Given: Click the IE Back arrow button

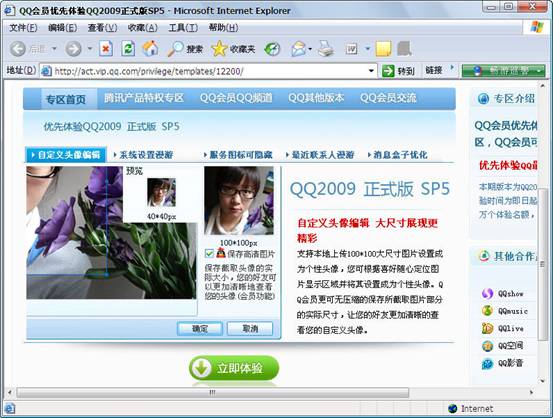Looking at the screenshot, I should (18, 49).
